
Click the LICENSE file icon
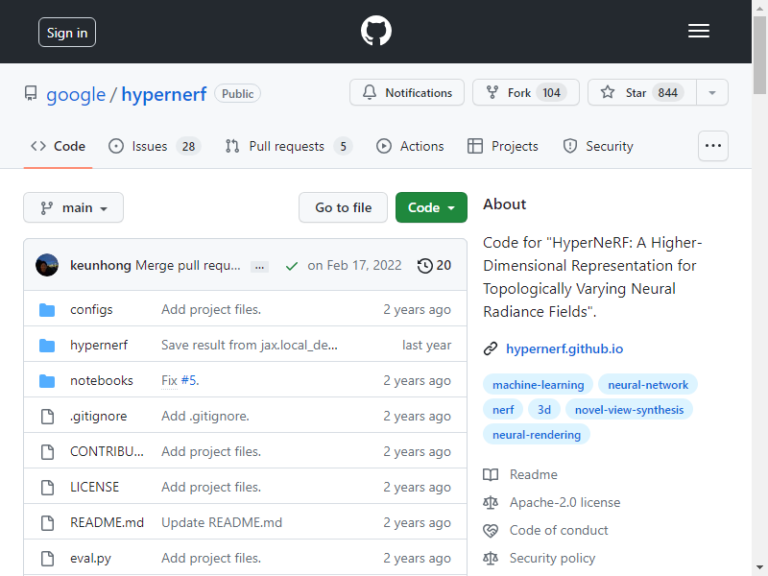pyautogui.click(x=48, y=487)
